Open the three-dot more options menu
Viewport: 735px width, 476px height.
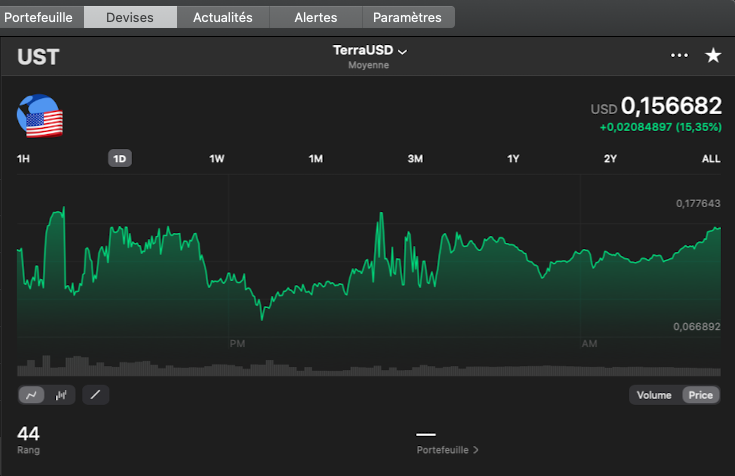tap(679, 55)
